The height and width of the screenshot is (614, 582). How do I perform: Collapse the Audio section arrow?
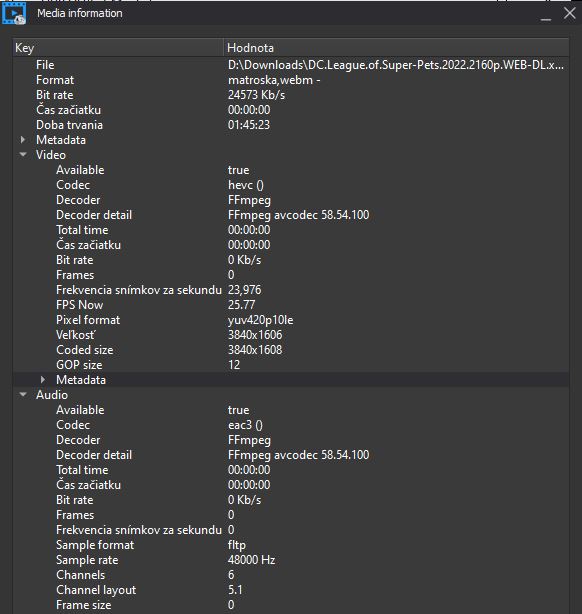[23, 395]
